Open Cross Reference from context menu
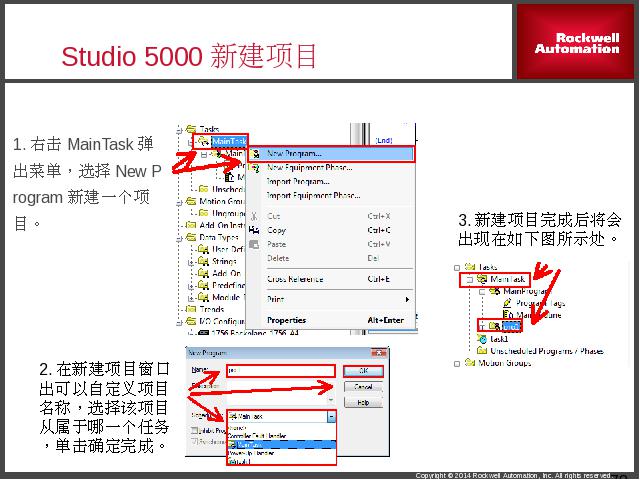The image size is (640, 480). coord(295,279)
